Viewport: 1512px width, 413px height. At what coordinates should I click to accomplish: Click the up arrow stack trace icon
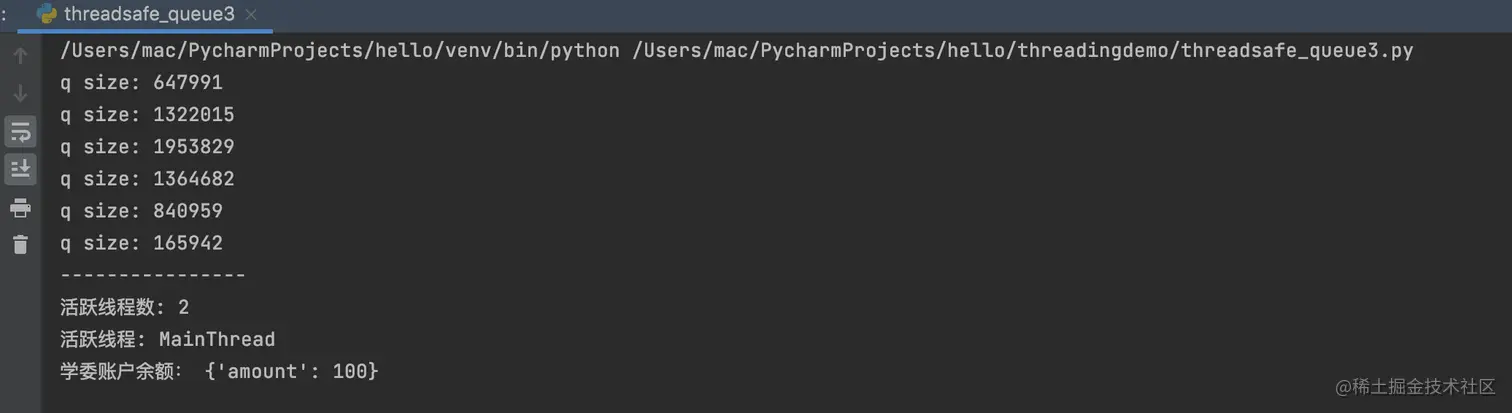coord(20,56)
